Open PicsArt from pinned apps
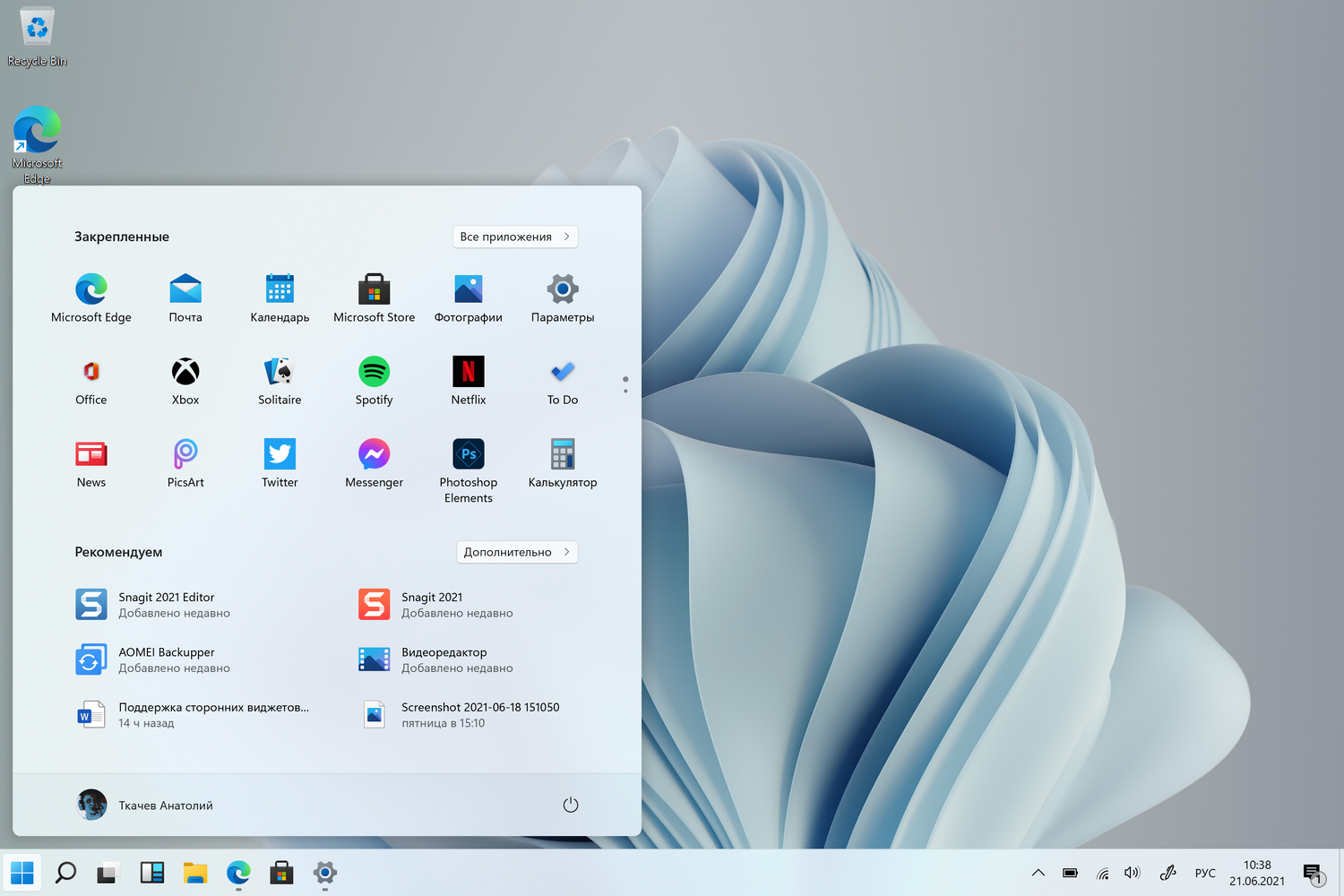 pos(185,463)
